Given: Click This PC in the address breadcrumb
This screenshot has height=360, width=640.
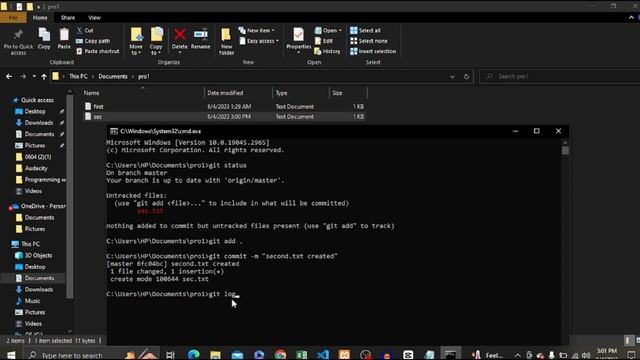Looking at the screenshot, I should click(78, 76).
